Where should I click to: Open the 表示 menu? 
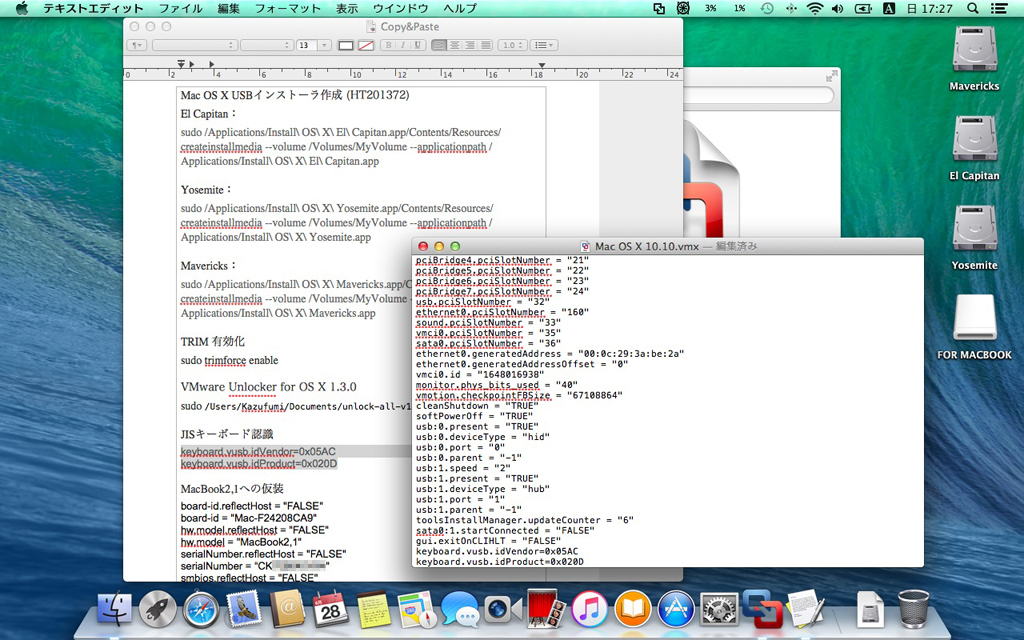pyautogui.click(x=347, y=8)
